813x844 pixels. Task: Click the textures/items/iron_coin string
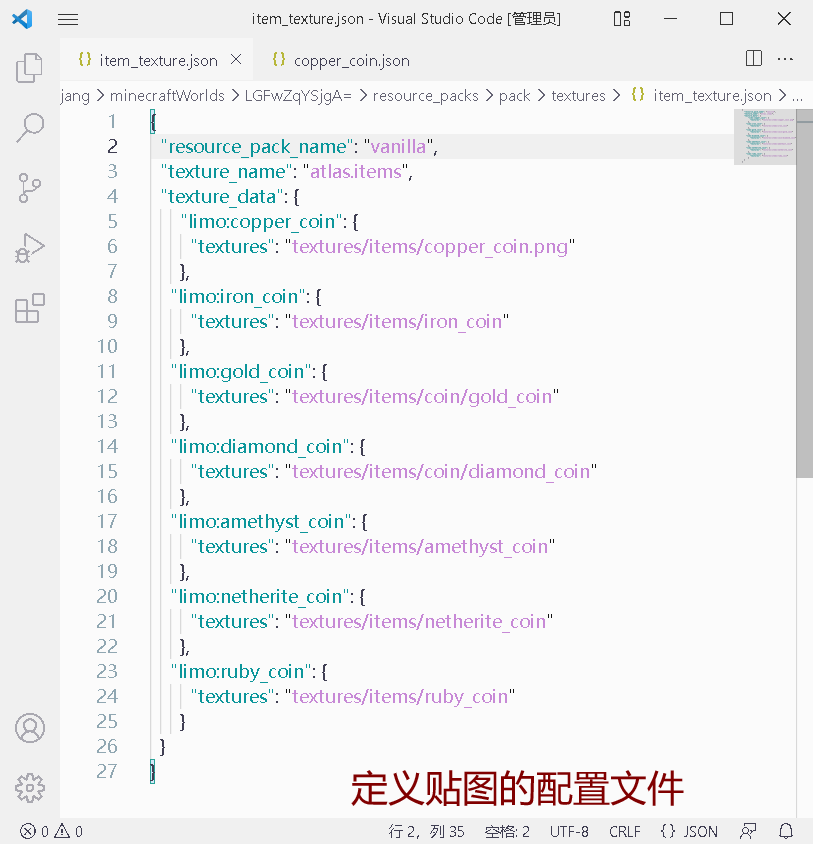[396, 321]
